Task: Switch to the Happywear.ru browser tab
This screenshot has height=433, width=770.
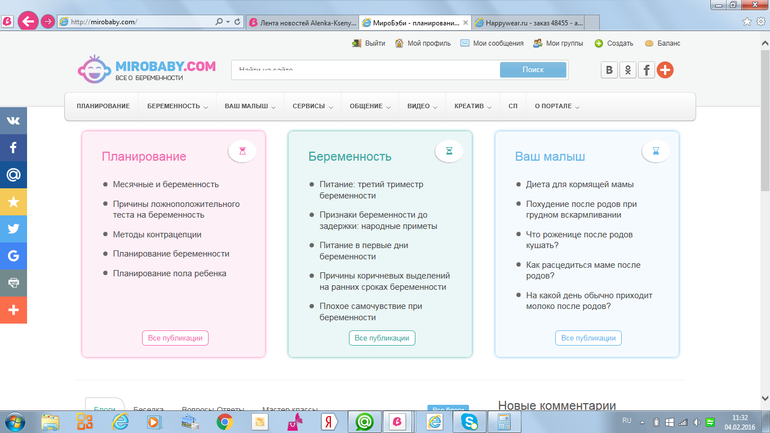Action: click(x=537, y=21)
